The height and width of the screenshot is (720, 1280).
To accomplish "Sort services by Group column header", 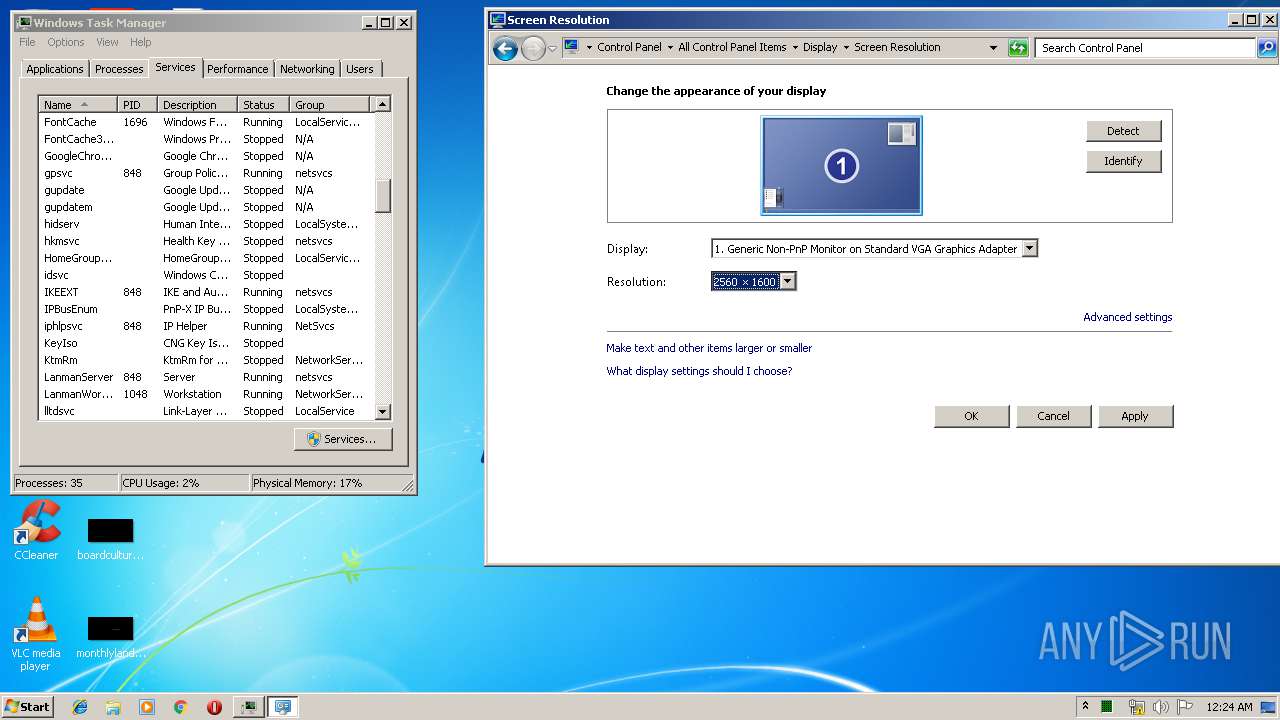I will pos(330,105).
